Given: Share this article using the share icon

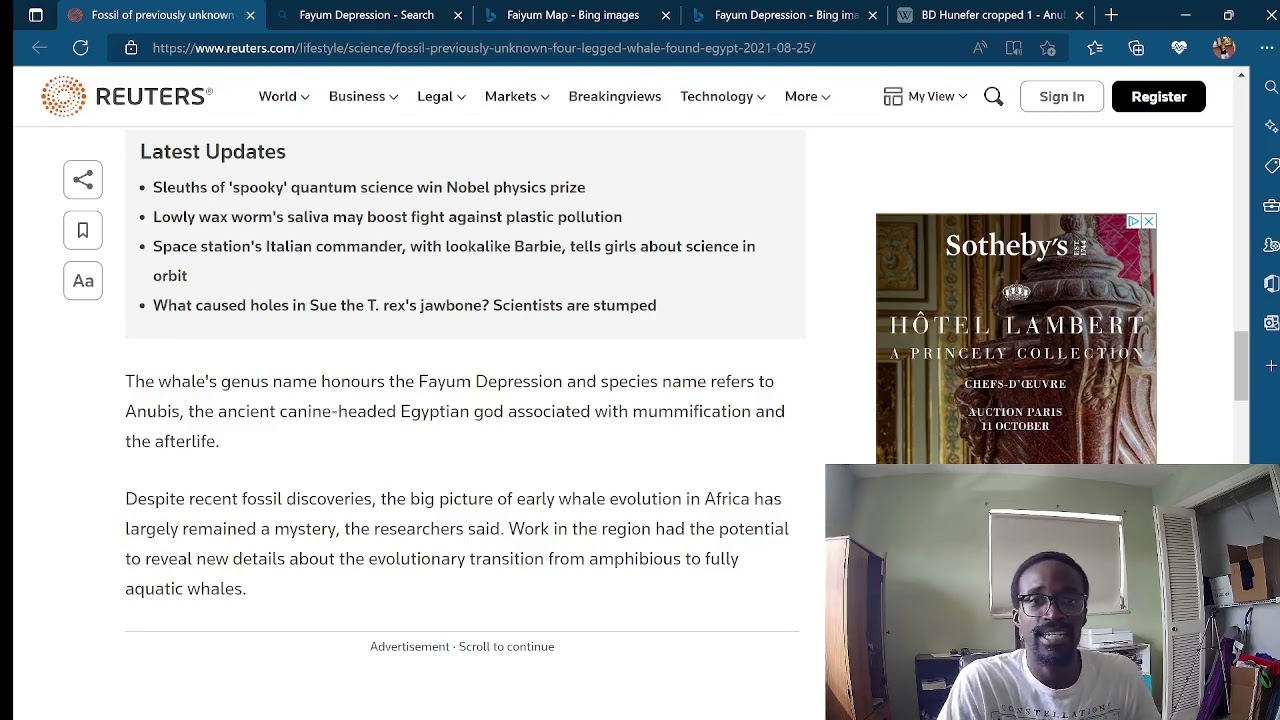Looking at the screenshot, I should [83, 180].
